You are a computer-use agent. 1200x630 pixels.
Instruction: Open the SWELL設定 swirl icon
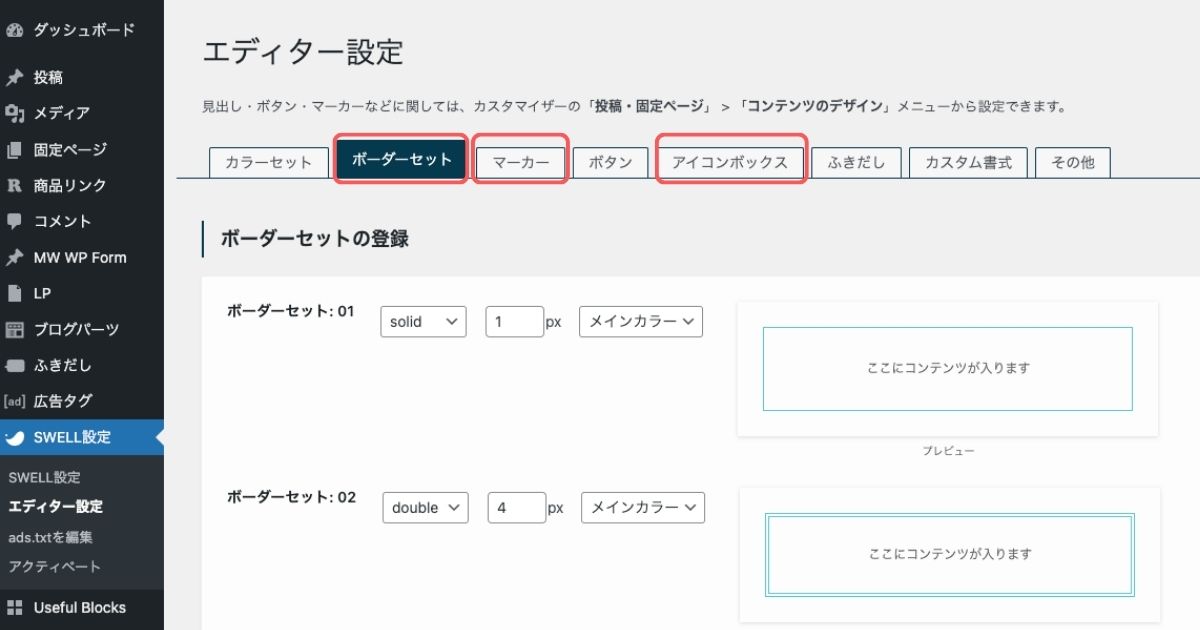tap(14, 437)
